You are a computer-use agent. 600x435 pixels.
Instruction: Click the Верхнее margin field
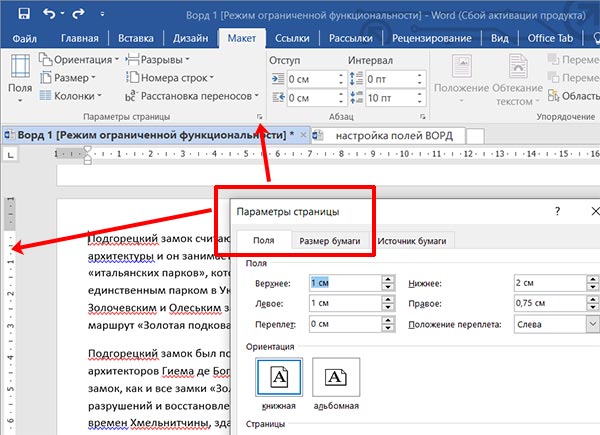point(346,283)
